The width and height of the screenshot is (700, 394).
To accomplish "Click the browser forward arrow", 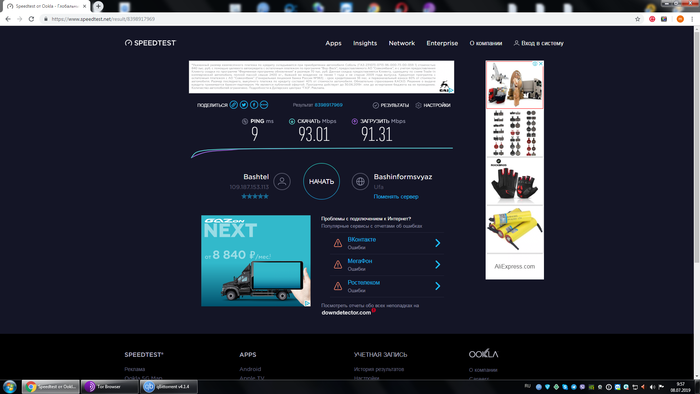I will (20, 19).
